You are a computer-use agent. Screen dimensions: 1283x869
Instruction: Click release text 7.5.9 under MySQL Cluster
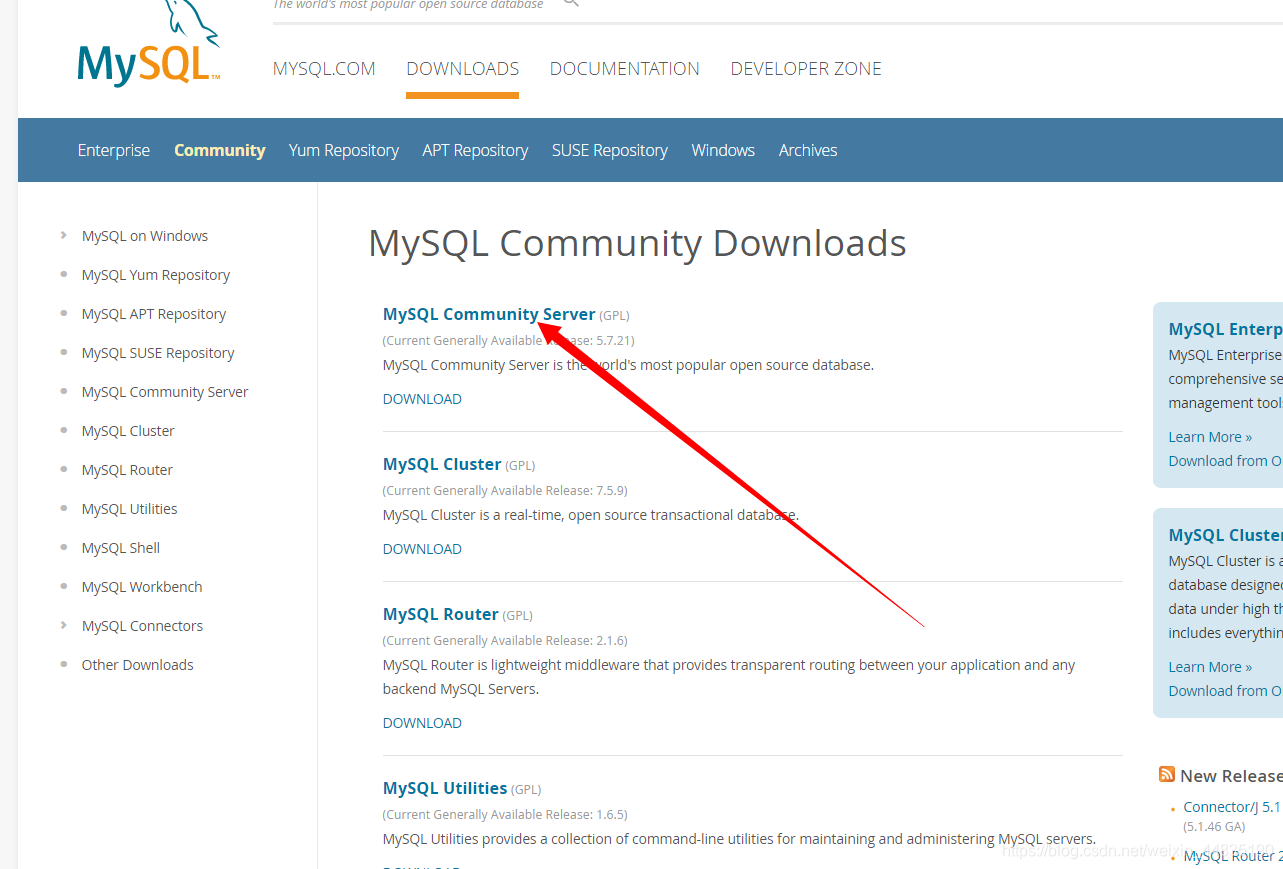tap(610, 491)
